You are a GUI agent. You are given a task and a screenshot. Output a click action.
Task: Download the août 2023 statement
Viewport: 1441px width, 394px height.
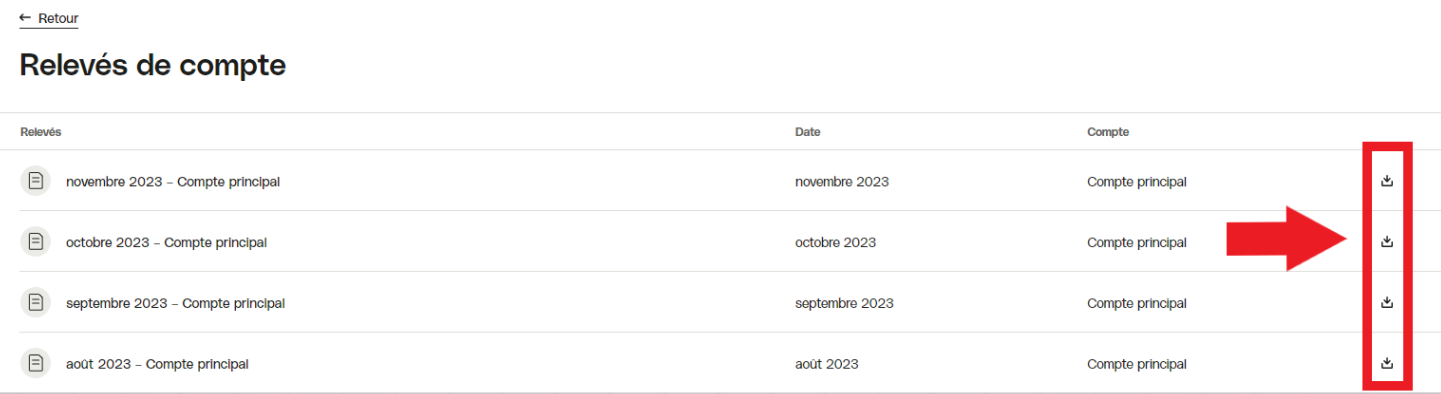(1387, 363)
